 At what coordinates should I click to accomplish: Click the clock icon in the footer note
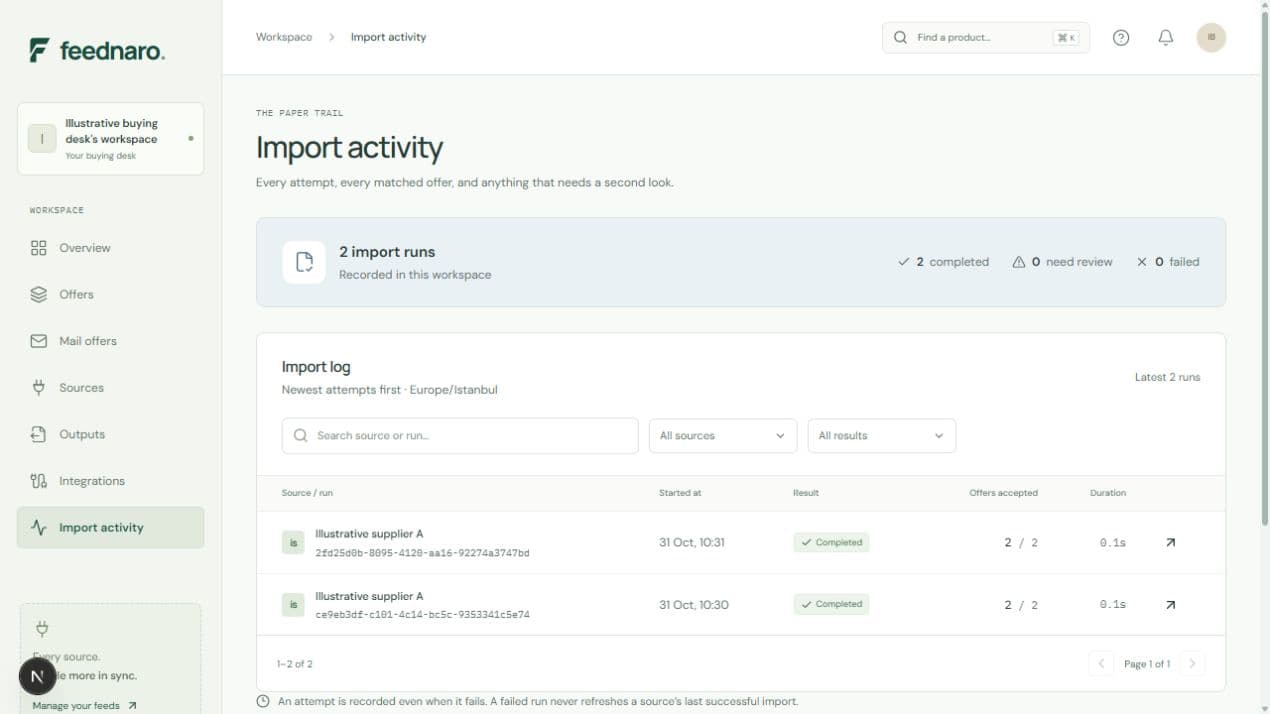click(263, 702)
